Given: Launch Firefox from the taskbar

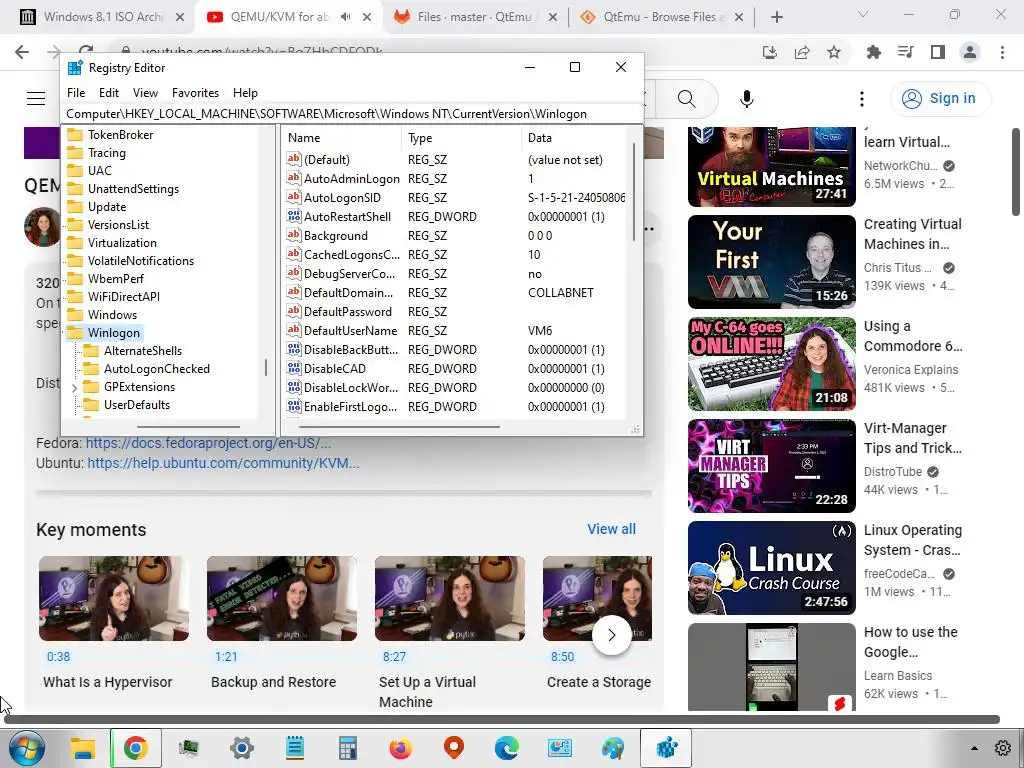Looking at the screenshot, I should (400, 748).
